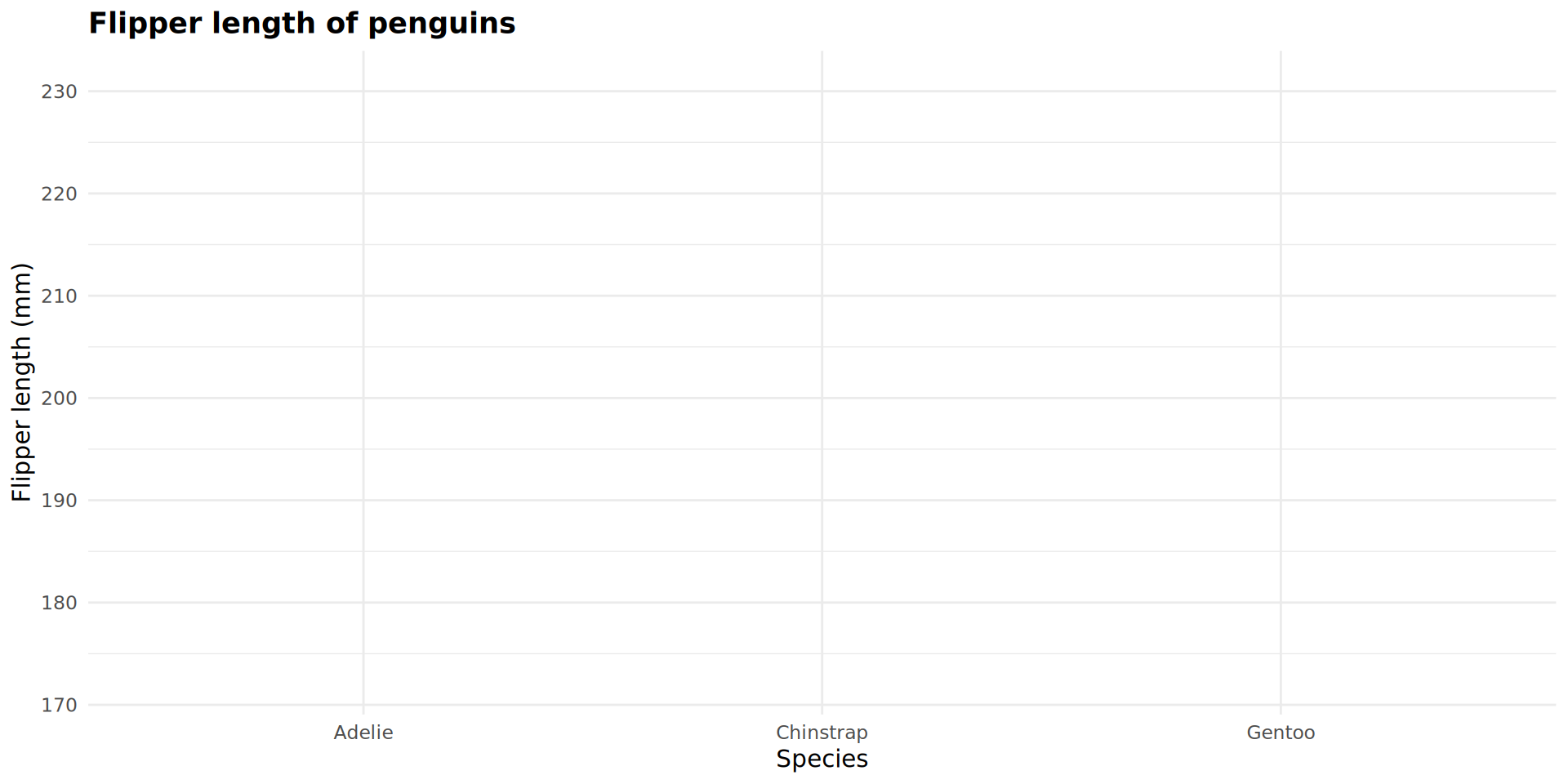Image resolution: width=1568 pixels, height=784 pixels.
Task: Click the 210 y-axis tick label
Action: [60, 296]
